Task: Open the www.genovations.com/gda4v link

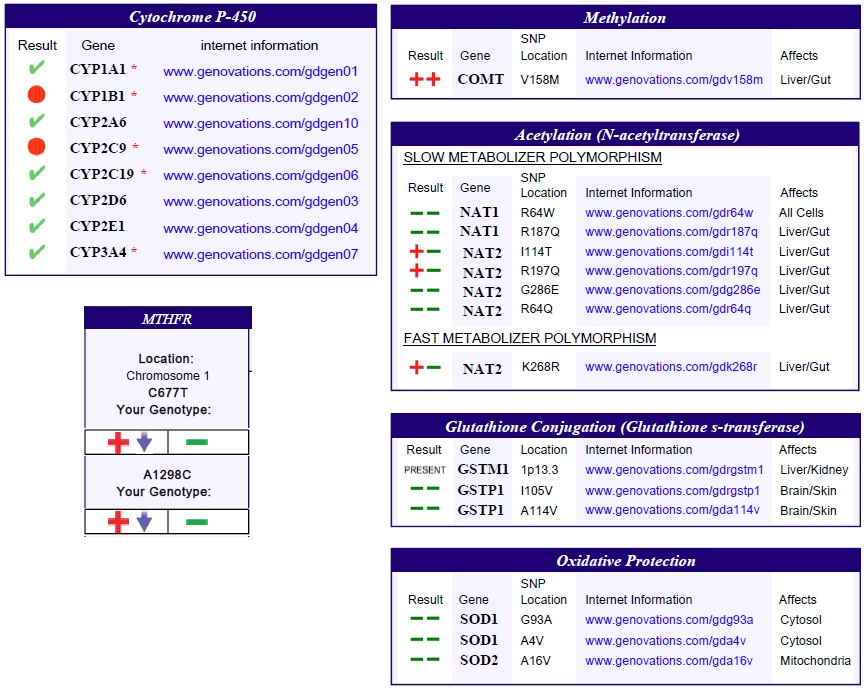Action: (665, 641)
